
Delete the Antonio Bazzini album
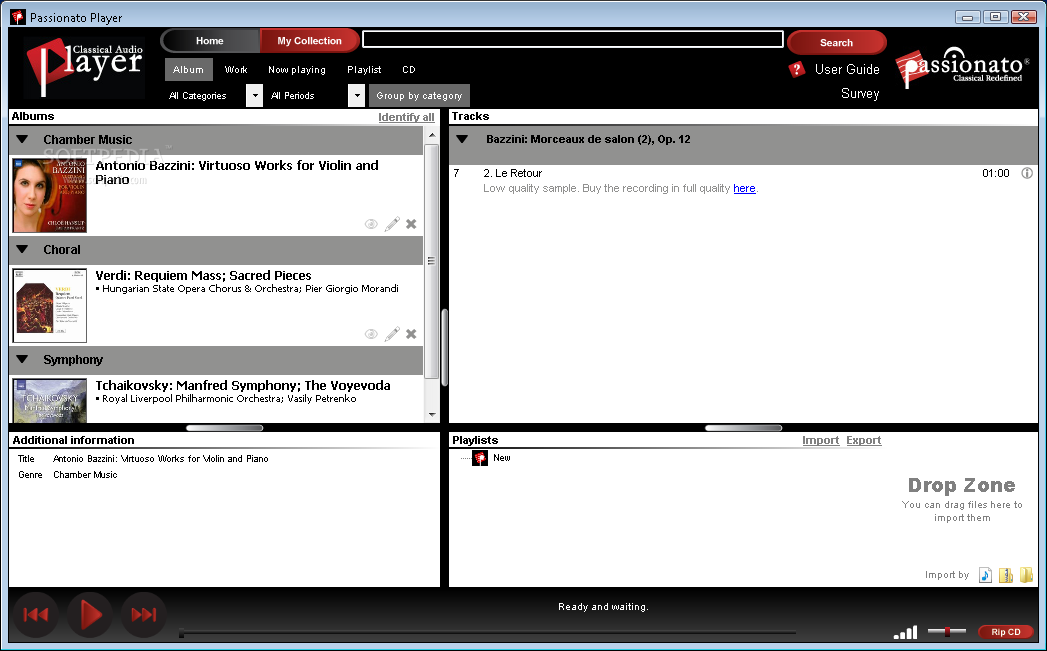pyautogui.click(x=411, y=224)
